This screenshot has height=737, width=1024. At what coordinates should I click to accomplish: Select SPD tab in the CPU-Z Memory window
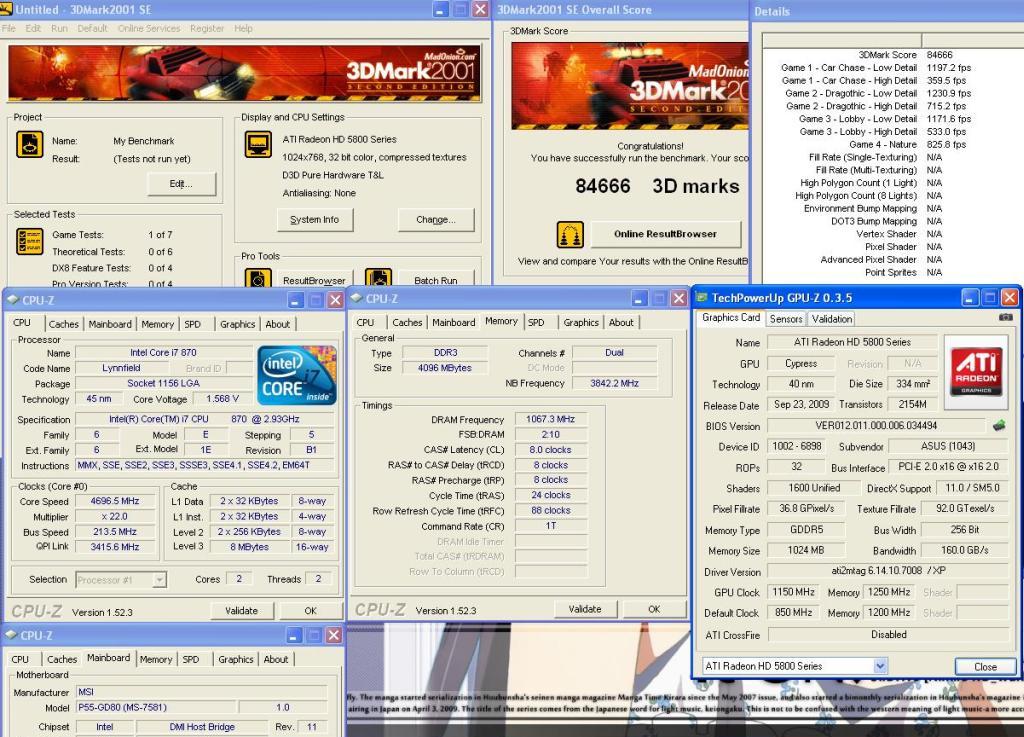click(536, 322)
